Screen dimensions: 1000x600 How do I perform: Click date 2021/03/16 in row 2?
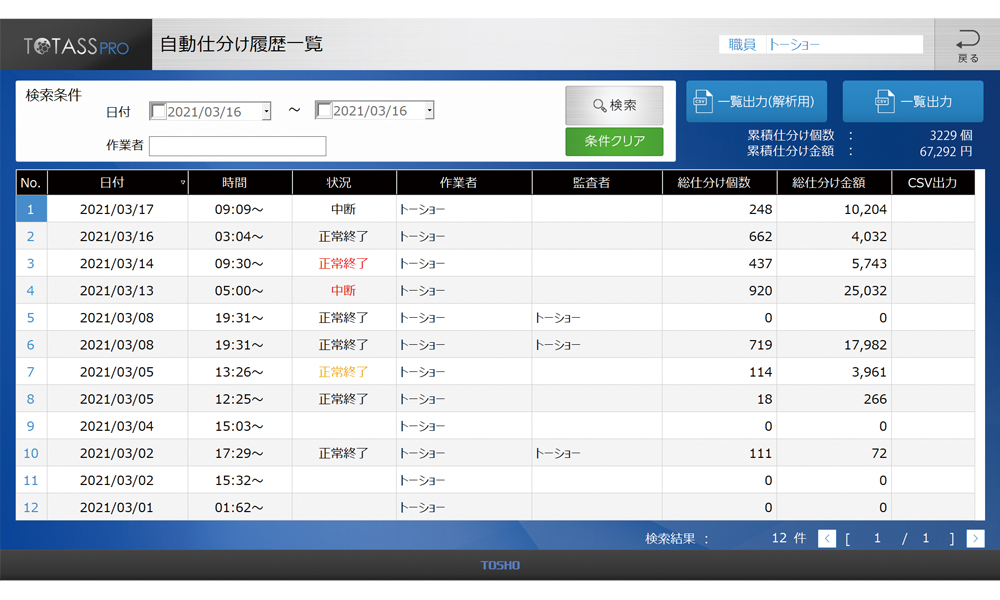[117, 237]
